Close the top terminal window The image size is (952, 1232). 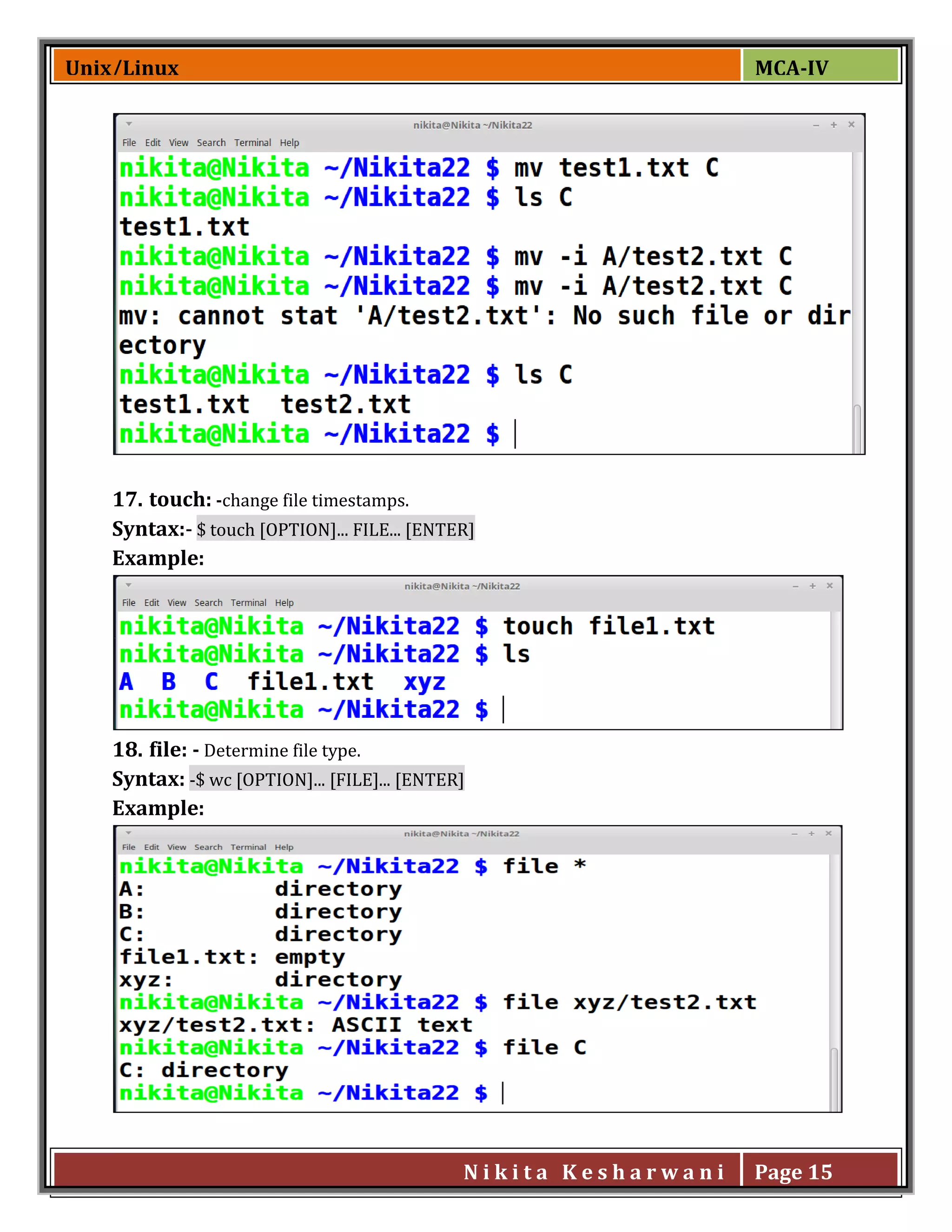pos(852,124)
